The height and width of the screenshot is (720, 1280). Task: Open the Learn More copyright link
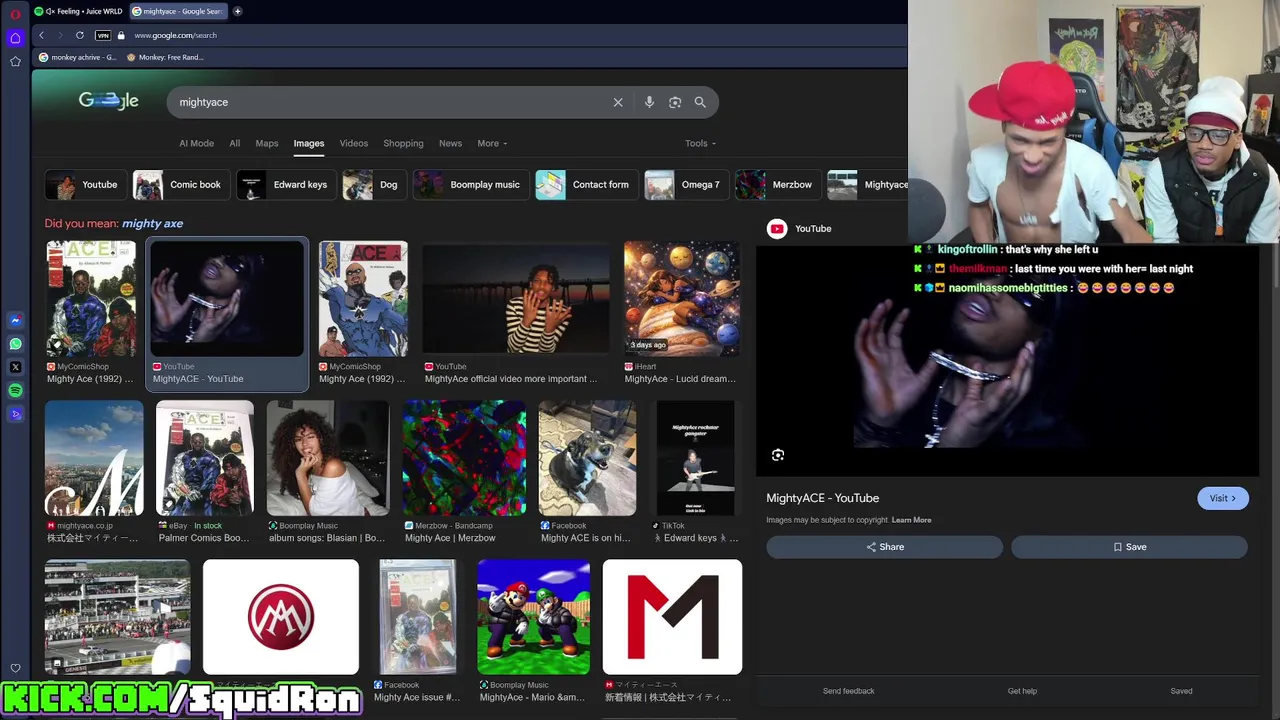tap(911, 520)
